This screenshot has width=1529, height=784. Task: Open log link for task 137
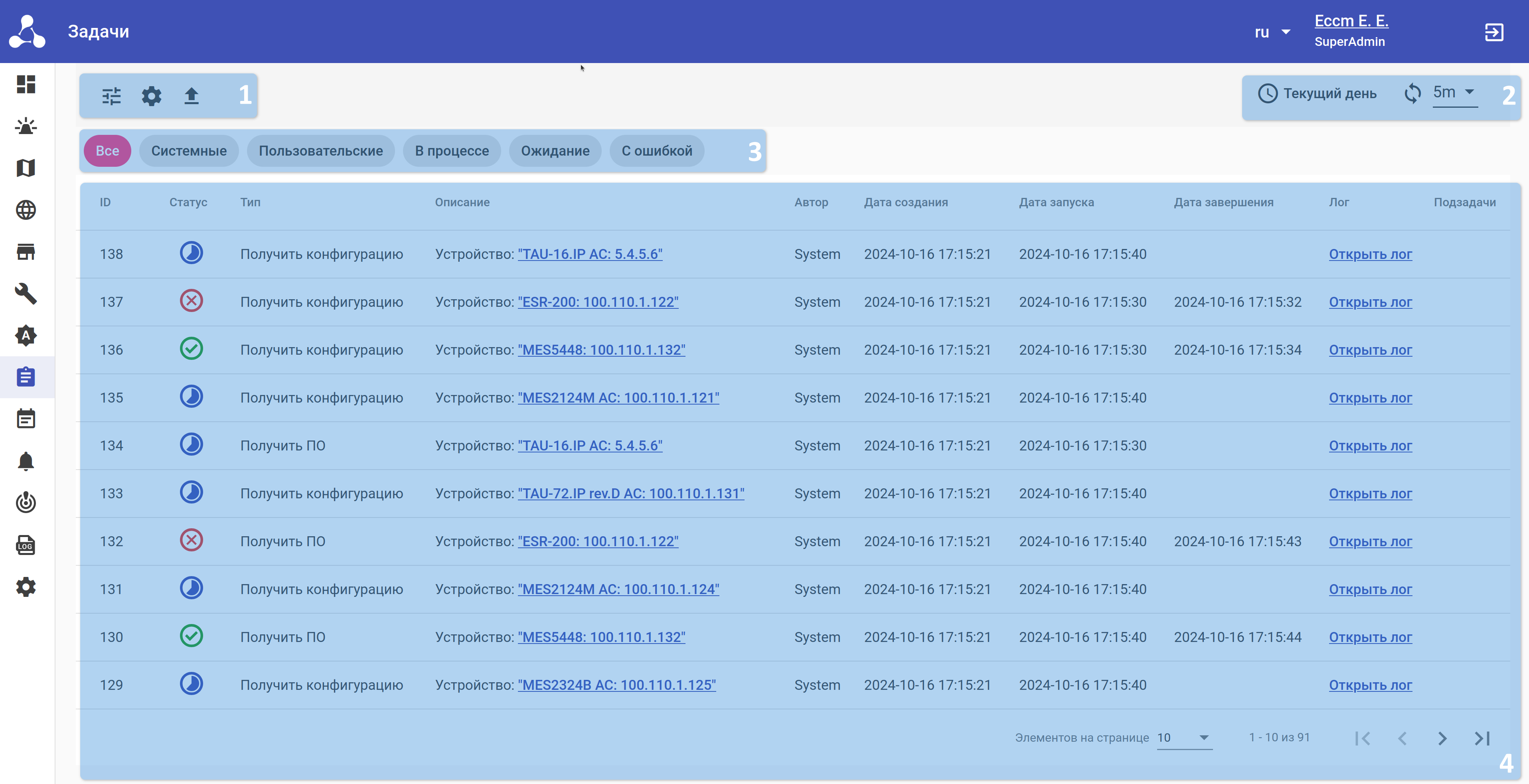(x=1370, y=302)
